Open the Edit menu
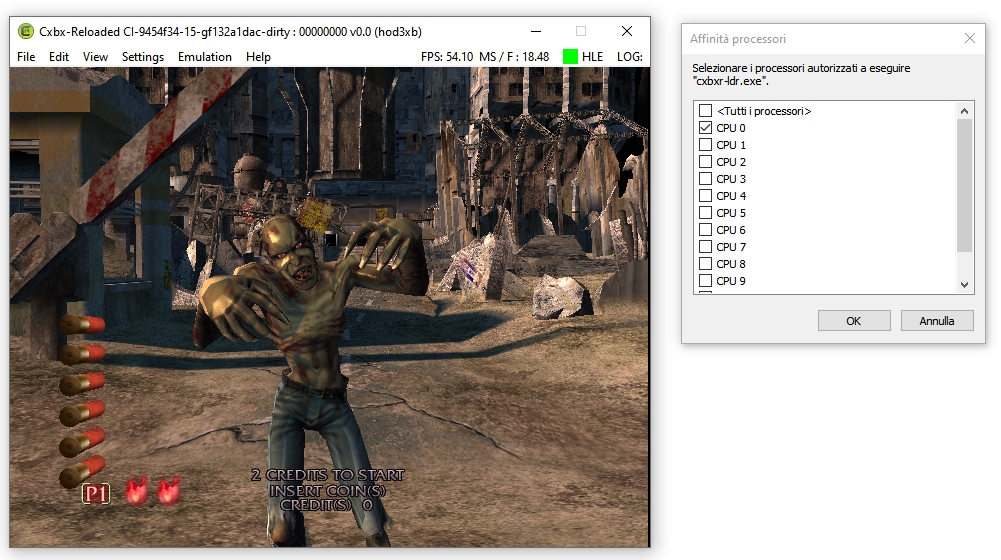Screen dimensions: 1001x560 59,57
